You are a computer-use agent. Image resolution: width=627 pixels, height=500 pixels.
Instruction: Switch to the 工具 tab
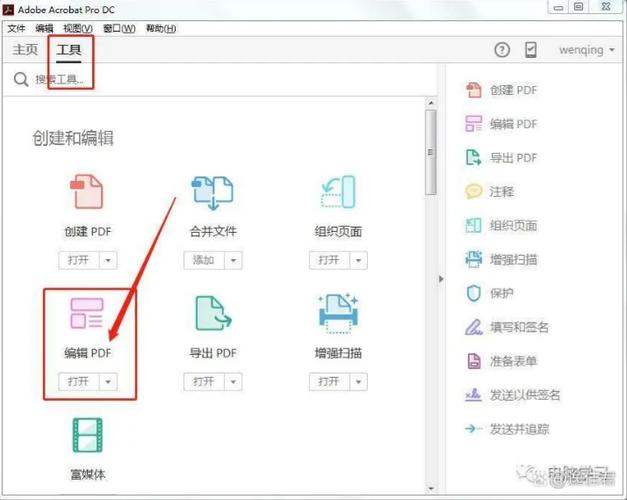69,50
